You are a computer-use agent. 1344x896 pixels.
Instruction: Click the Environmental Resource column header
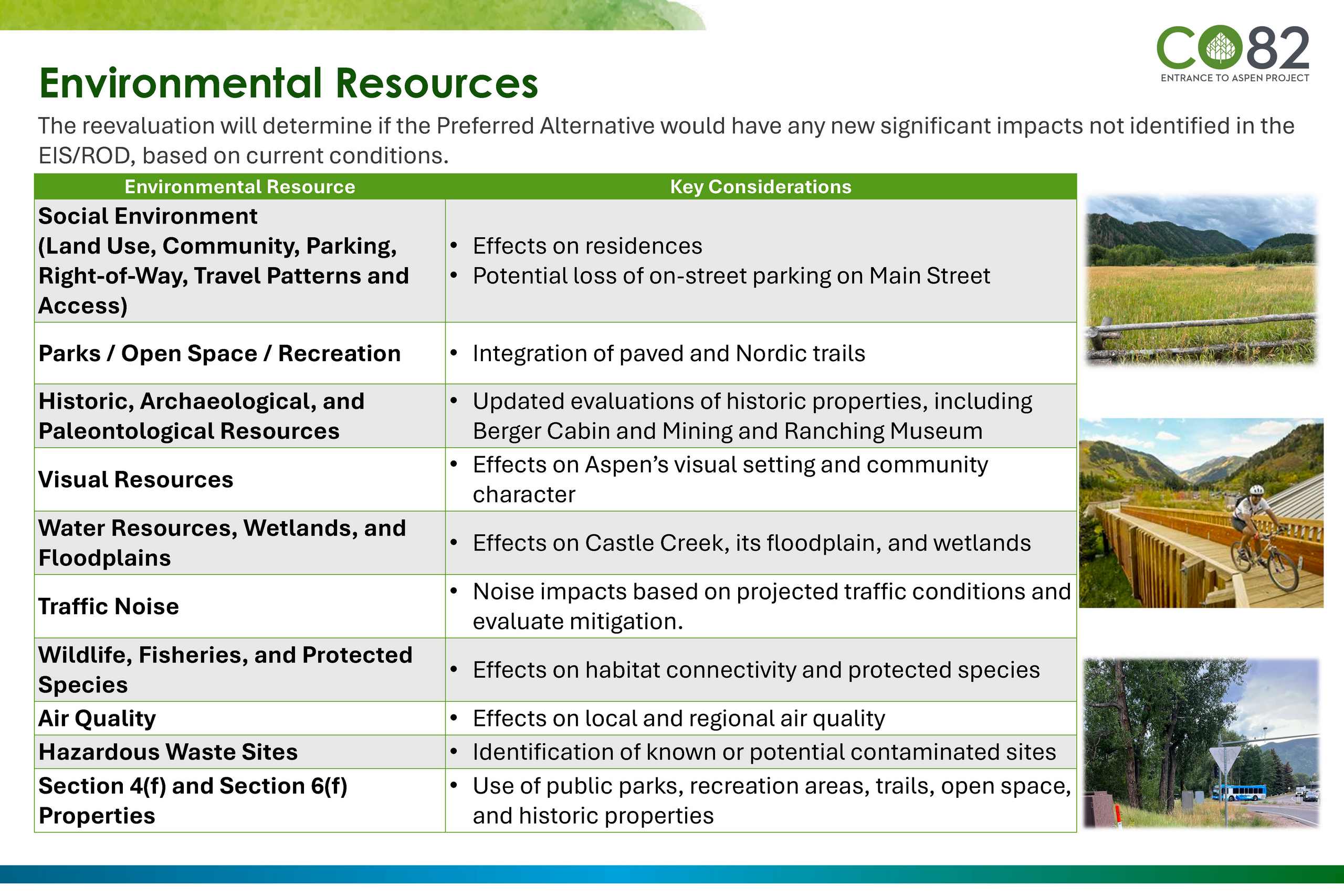(x=239, y=187)
